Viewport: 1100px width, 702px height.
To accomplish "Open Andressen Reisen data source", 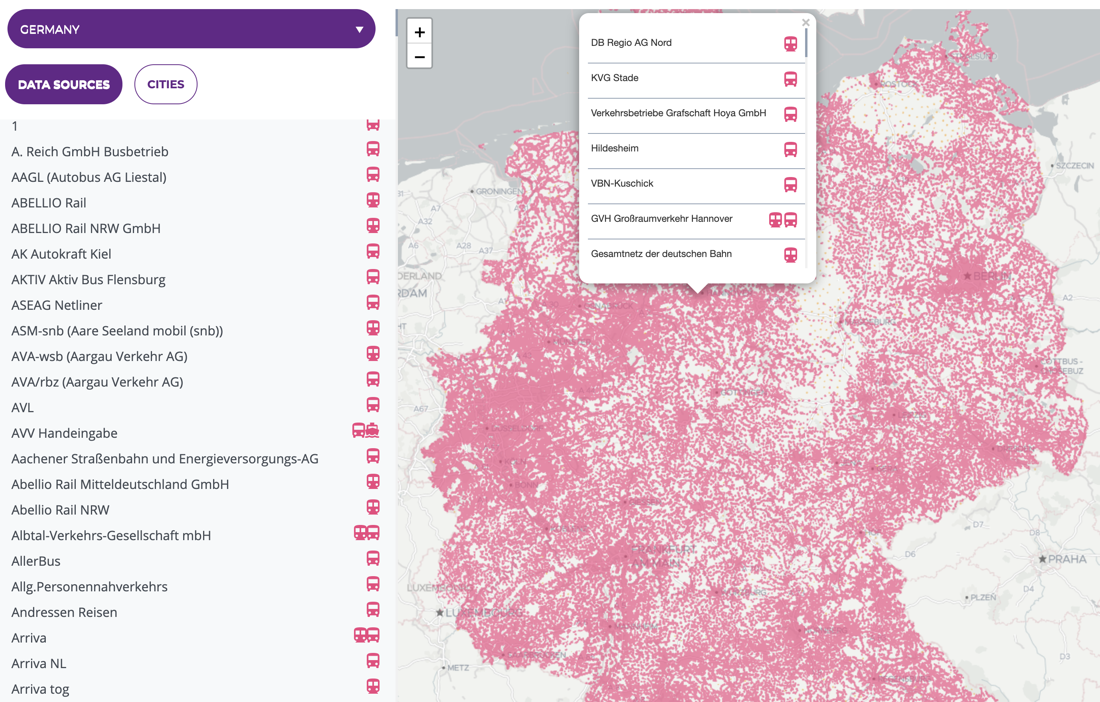I will pos(65,612).
